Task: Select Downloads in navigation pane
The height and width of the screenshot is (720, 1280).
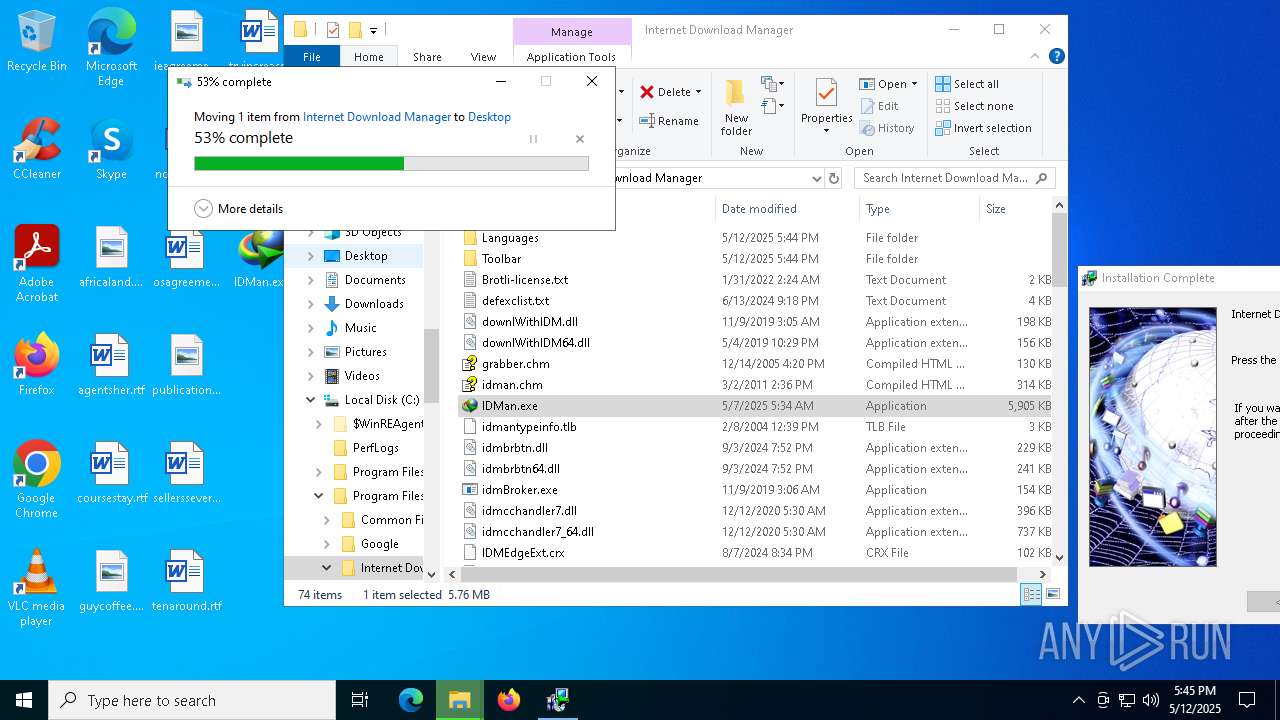Action: click(x=374, y=304)
